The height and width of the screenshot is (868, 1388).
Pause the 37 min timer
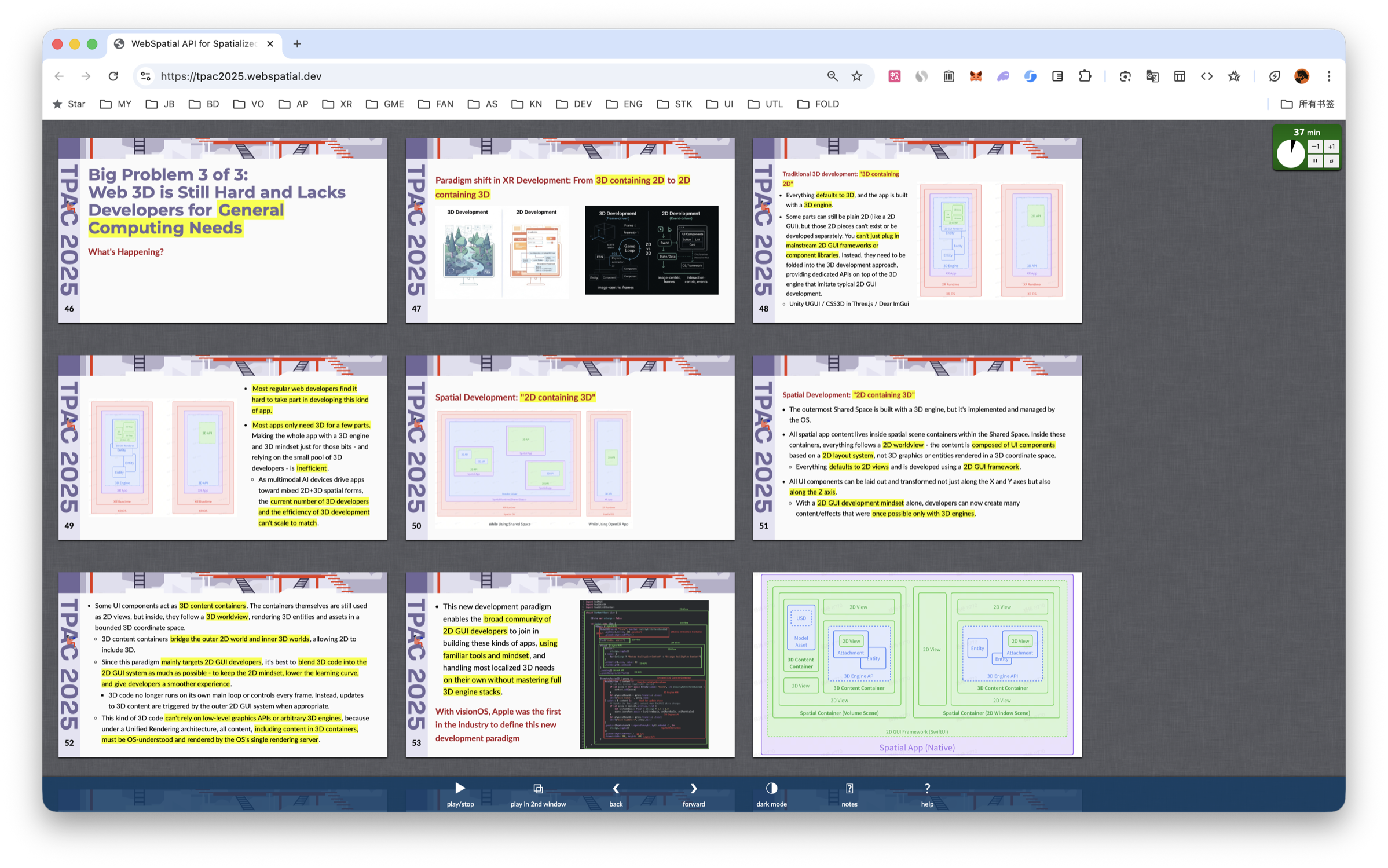tap(1314, 161)
